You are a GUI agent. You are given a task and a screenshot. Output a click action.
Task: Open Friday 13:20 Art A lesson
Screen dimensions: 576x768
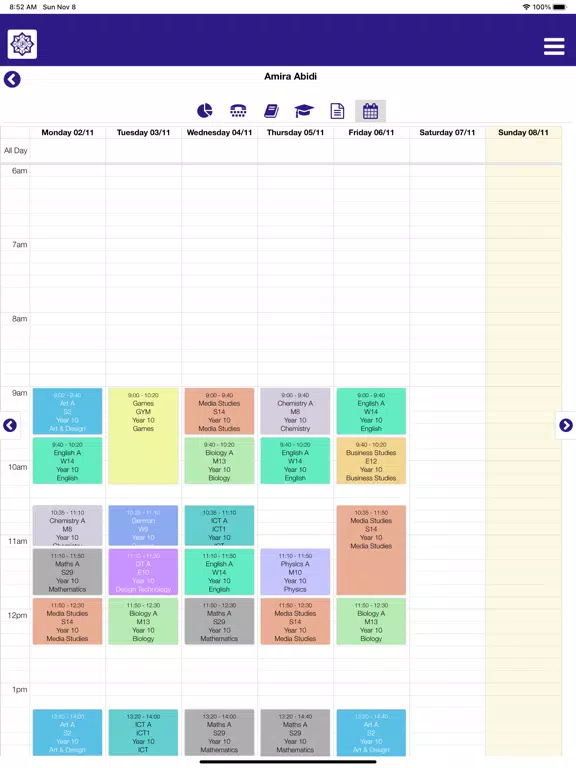point(371,732)
